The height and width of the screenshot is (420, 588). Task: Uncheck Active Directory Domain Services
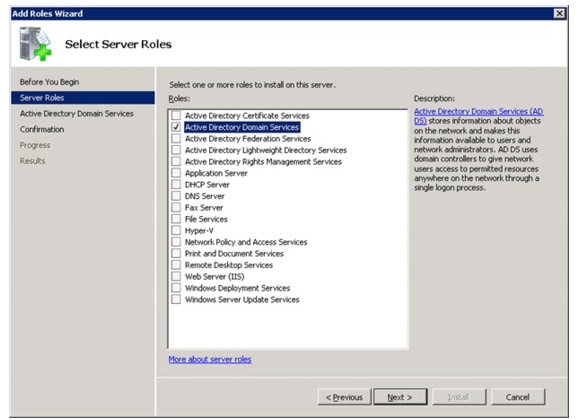(x=176, y=127)
